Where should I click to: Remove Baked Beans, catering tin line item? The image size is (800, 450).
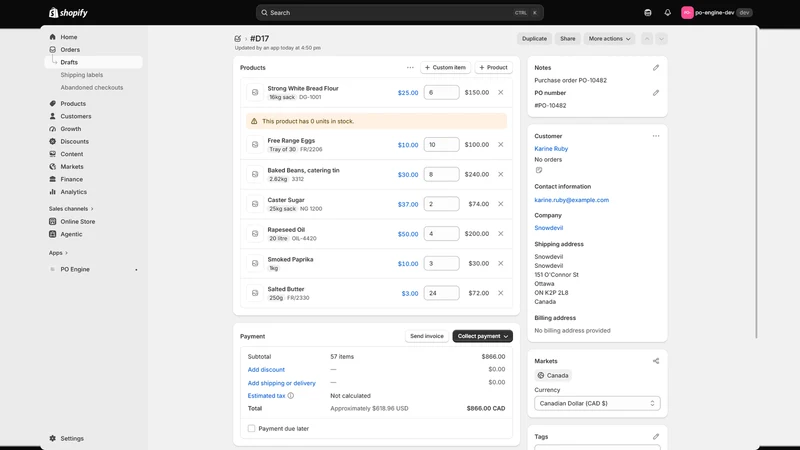pos(501,174)
